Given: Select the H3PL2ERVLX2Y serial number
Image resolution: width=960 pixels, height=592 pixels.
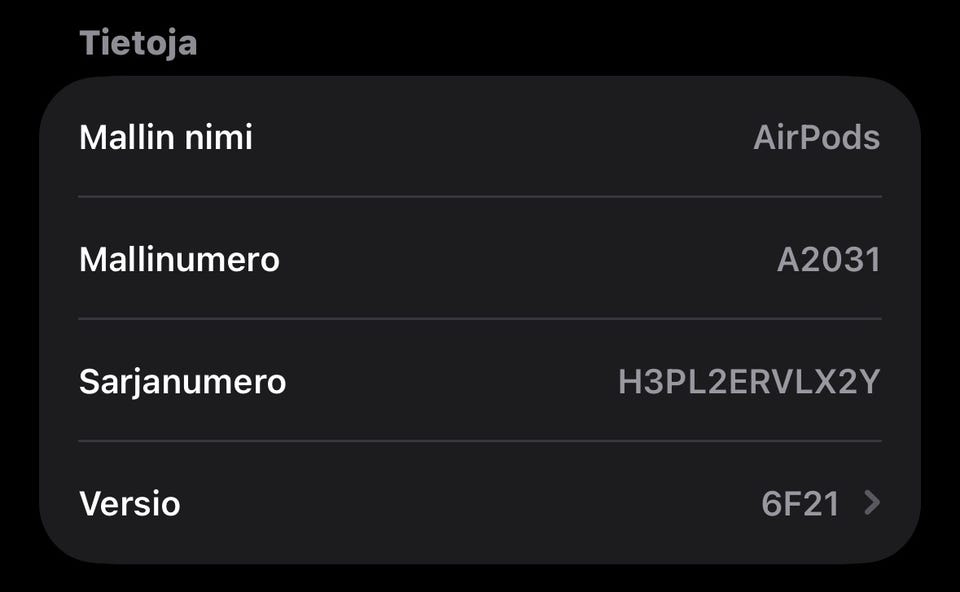Looking at the screenshot, I should coord(749,382).
